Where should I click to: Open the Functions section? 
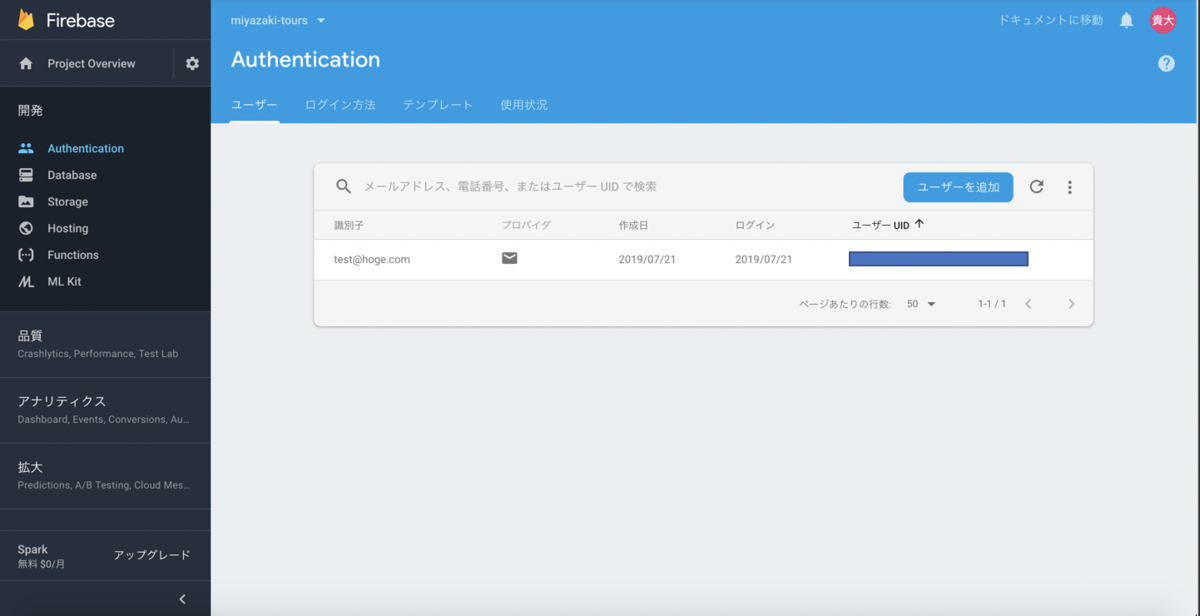point(76,254)
